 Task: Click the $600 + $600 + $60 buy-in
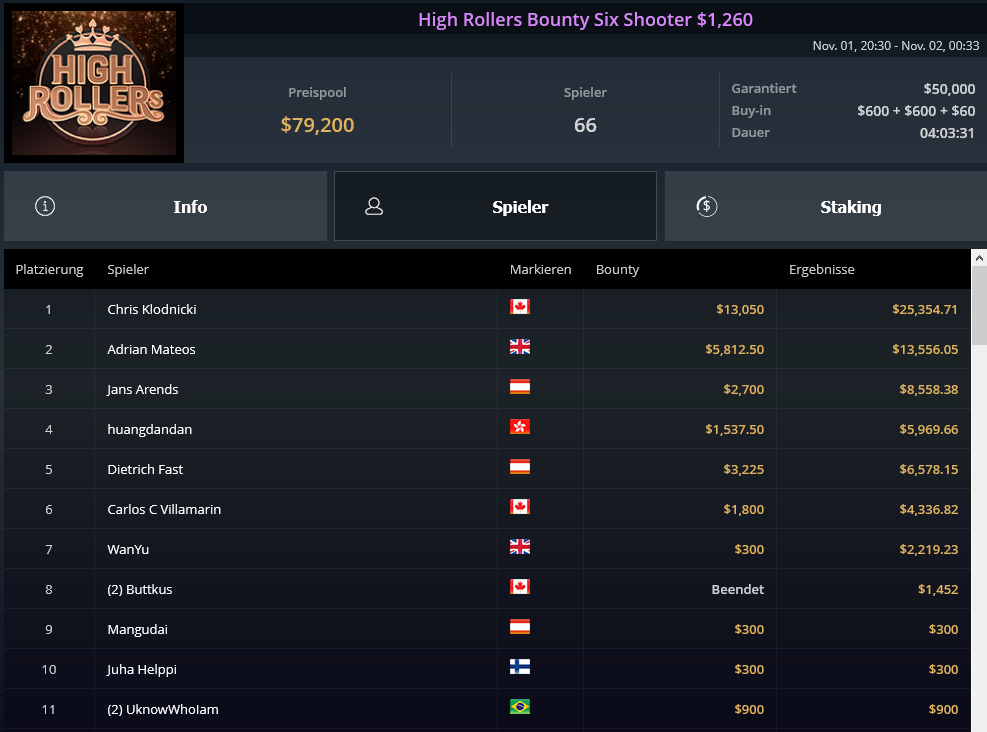[916, 111]
